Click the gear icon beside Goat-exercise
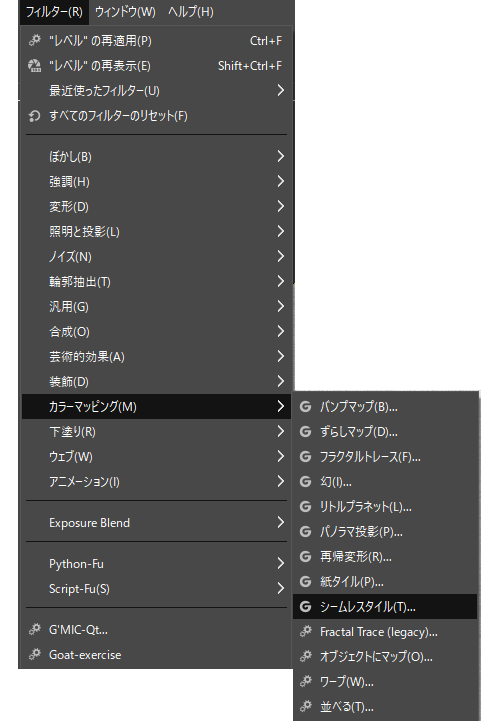This screenshot has height=721, width=500. 34,654
